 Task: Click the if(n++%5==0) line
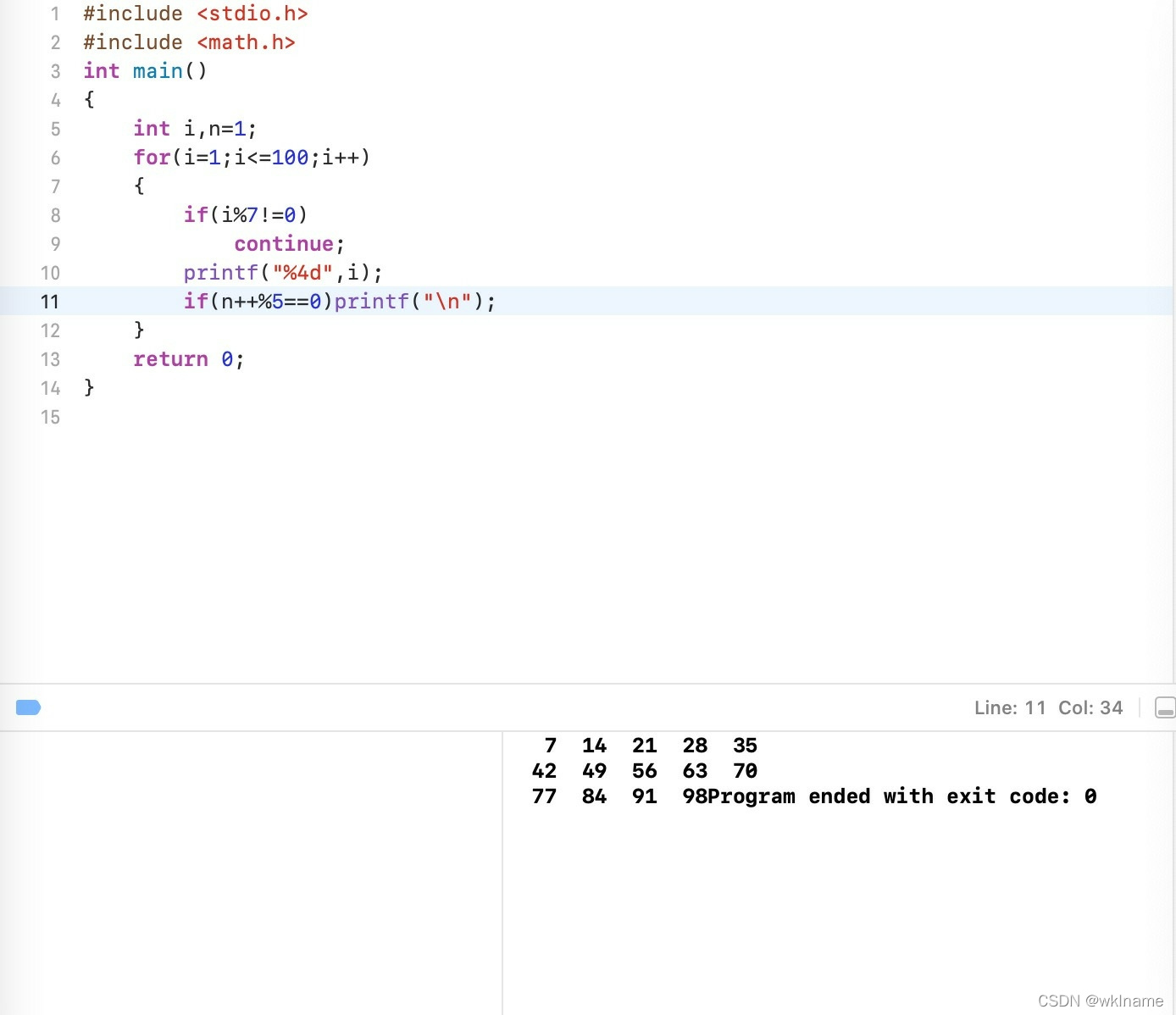pyautogui.click(x=340, y=302)
